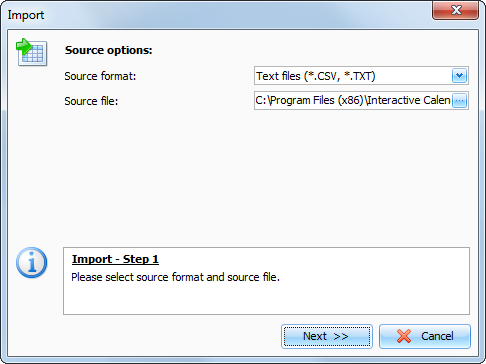Click the Import - Step 1 heading
Screen dimensions: 486x364
pos(115,259)
